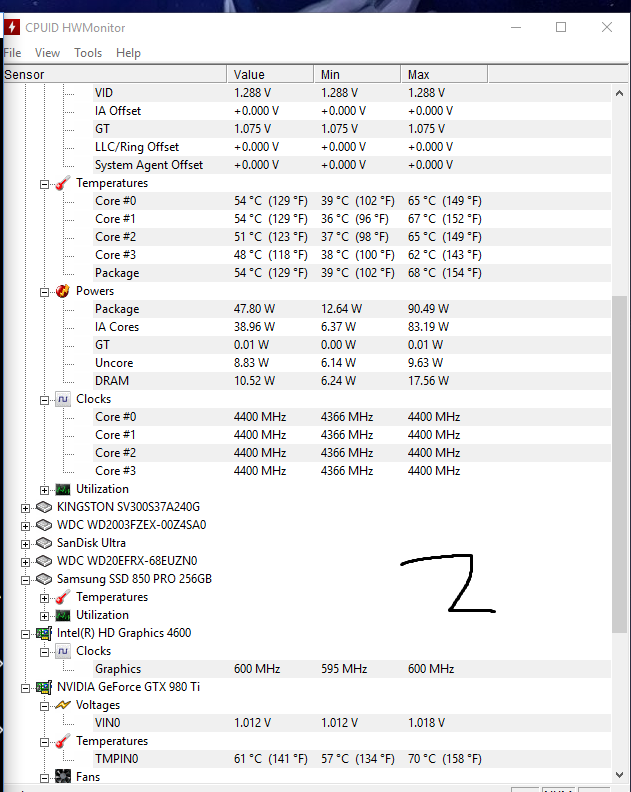Click the NVIDIA Fans icon

(63, 777)
